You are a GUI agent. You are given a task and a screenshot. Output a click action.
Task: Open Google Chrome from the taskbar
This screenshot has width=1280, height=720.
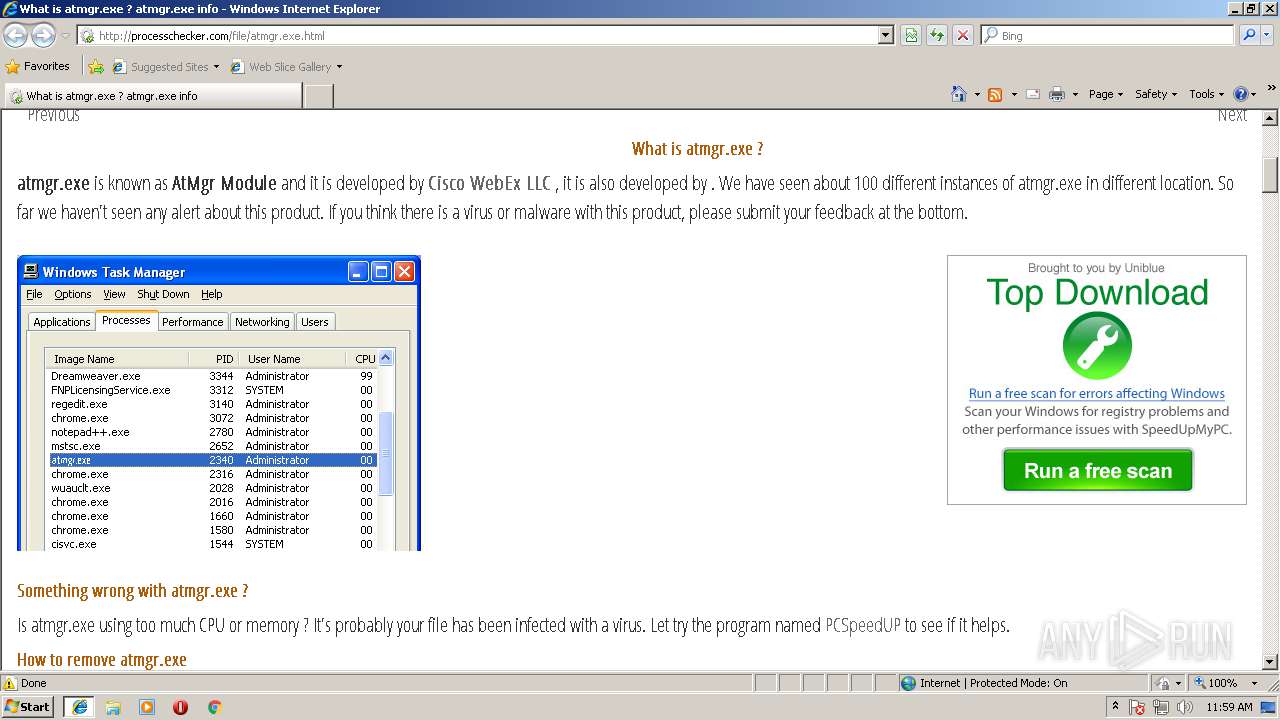[214, 707]
